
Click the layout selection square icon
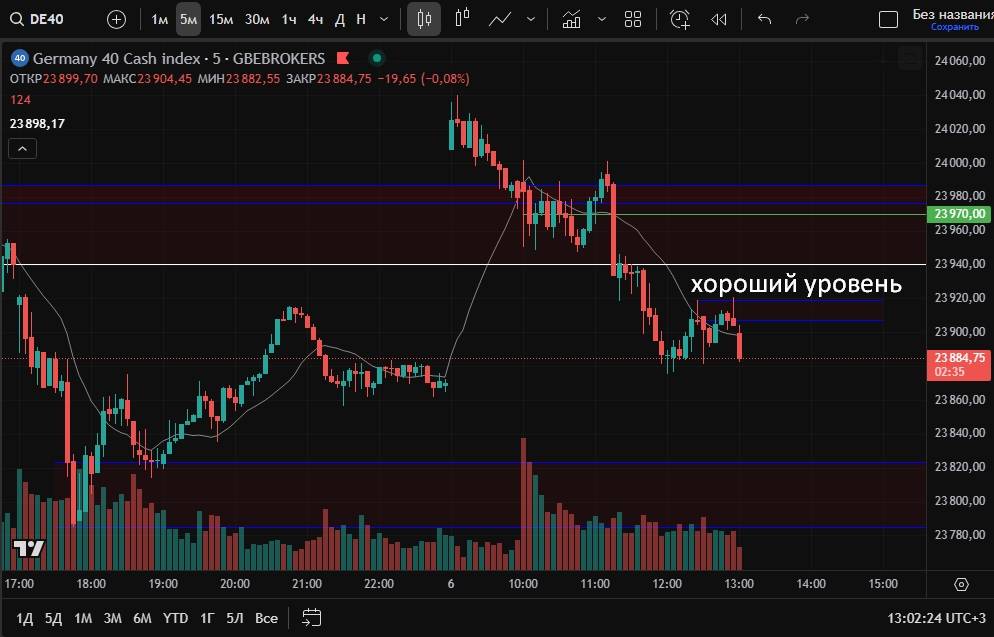888,19
